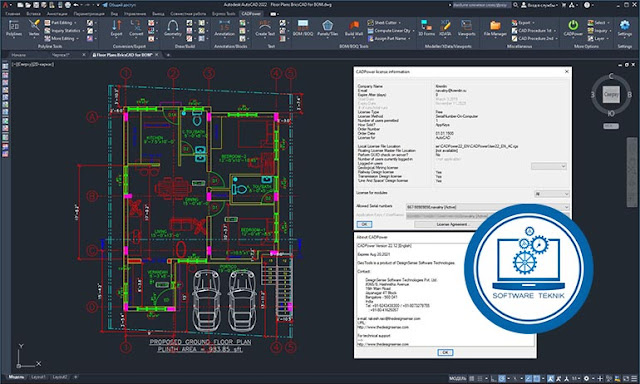Open the Autodesk App Store cart icon

pyautogui.click(x=564, y=5)
